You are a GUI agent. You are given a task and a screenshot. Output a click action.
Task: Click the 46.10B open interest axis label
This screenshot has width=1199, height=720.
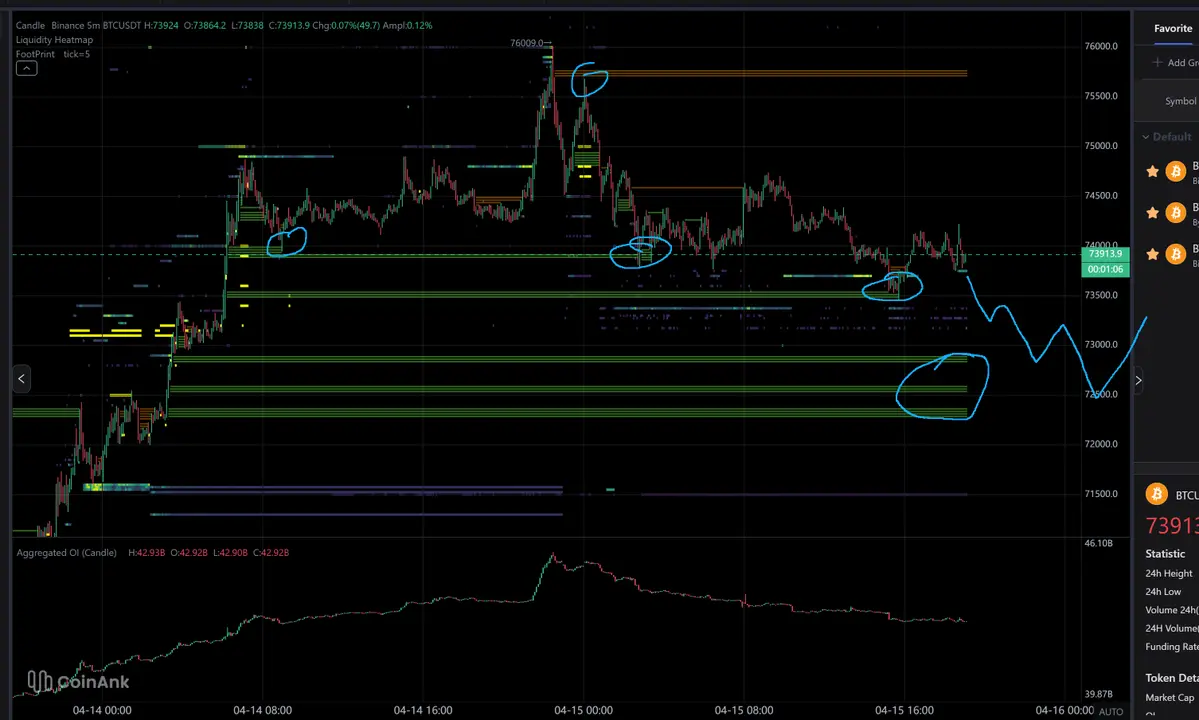[1098, 543]
